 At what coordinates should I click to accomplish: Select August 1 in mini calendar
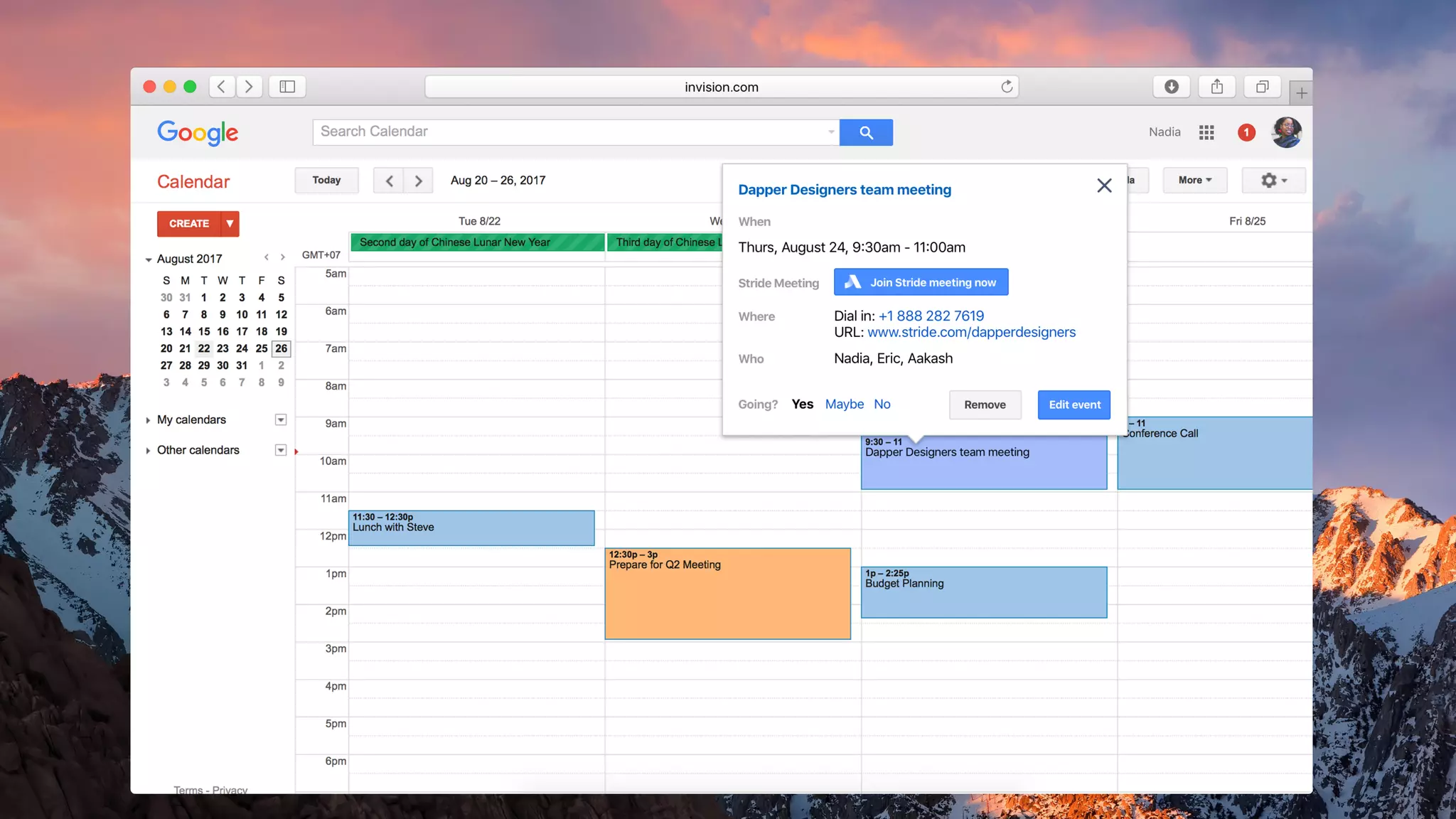[204, 297]
